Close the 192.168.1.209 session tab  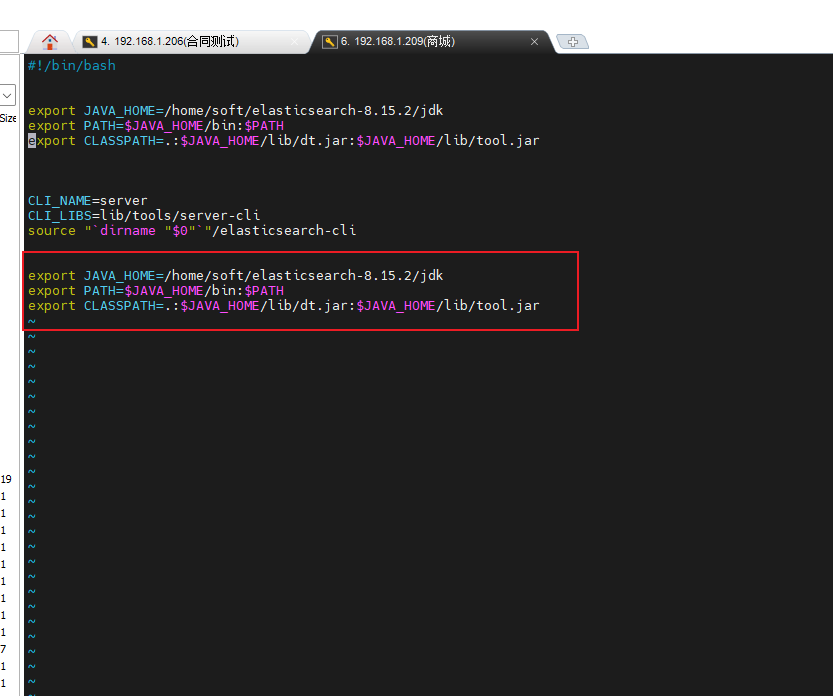point(534,41)
